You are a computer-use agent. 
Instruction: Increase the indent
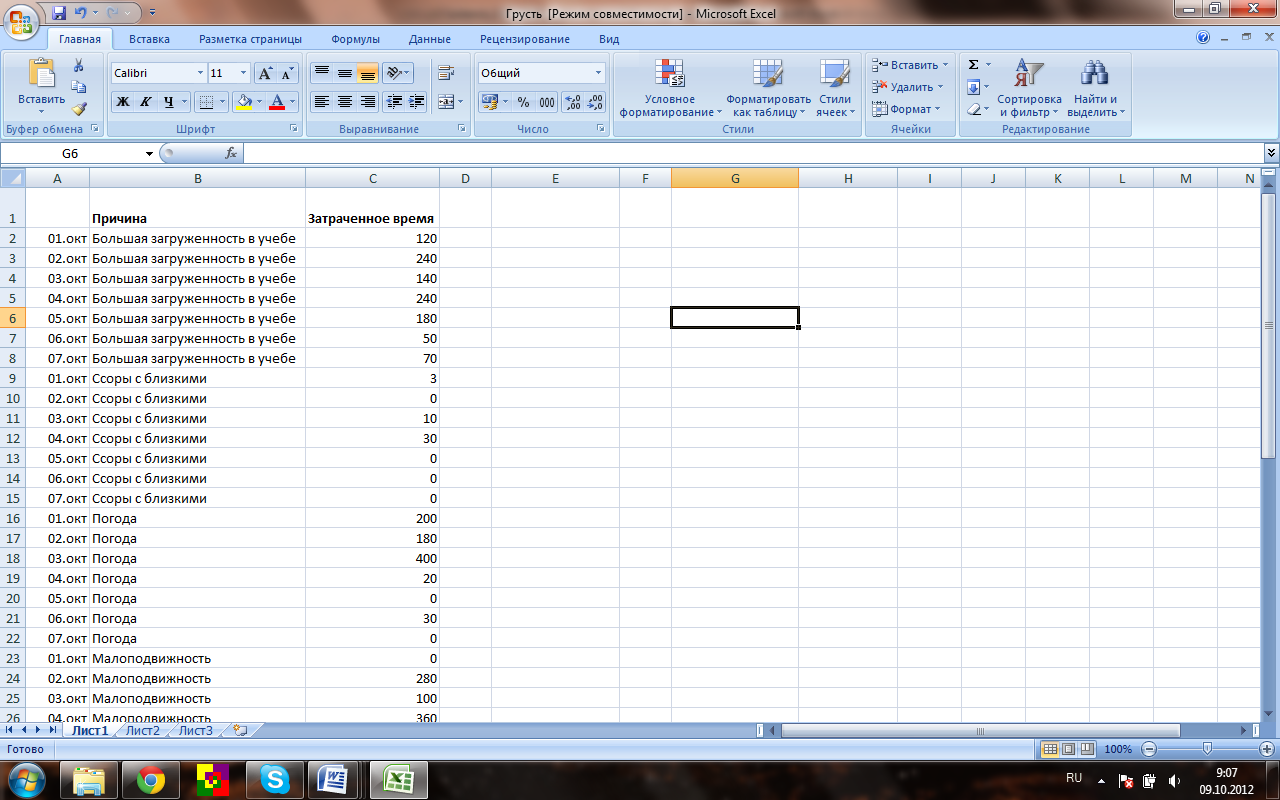[416, 101]
